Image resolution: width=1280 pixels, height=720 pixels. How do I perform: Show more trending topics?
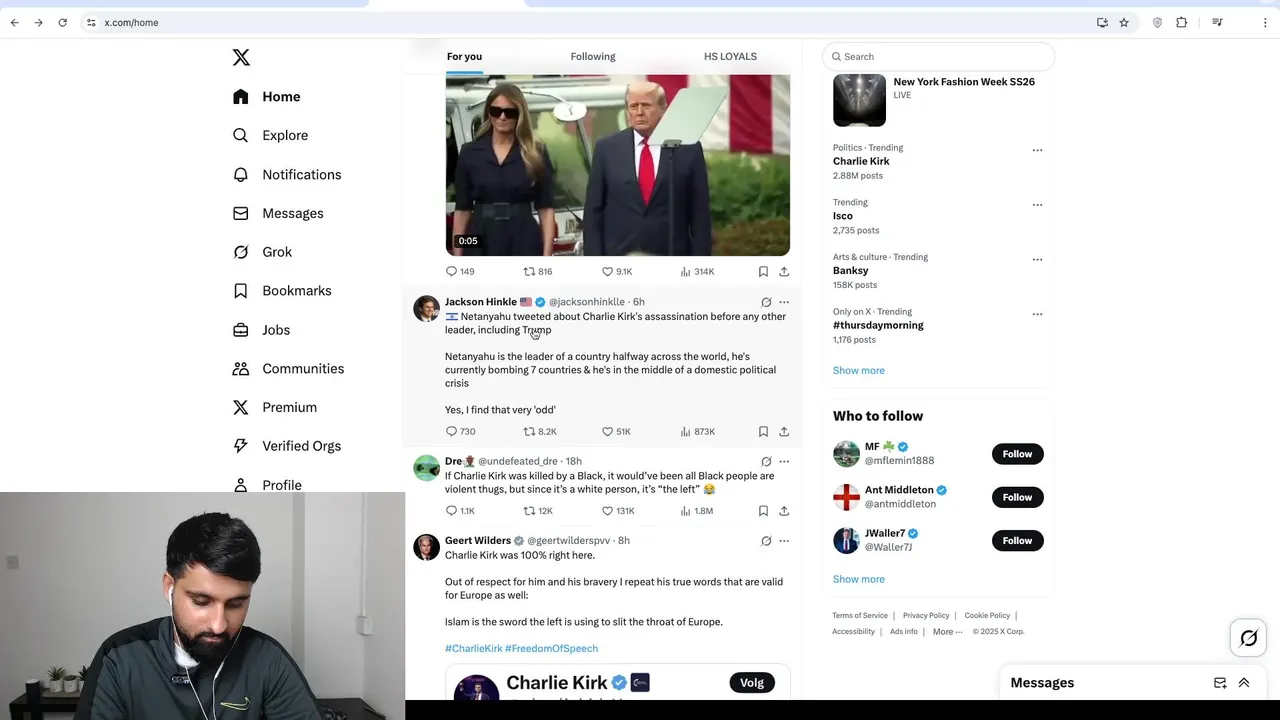click(858, 370)
